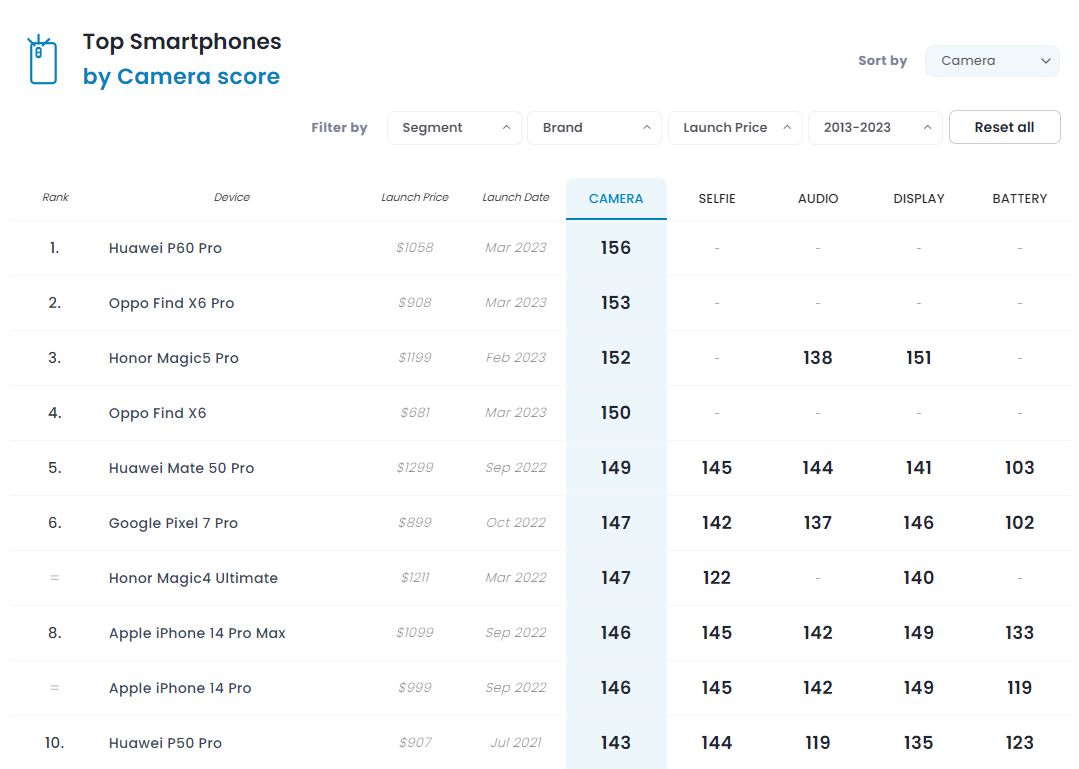Click Huawei Mate 50 Pro camera score 149
This screenshot has height=769, width=1079.
tap(616, 468)
